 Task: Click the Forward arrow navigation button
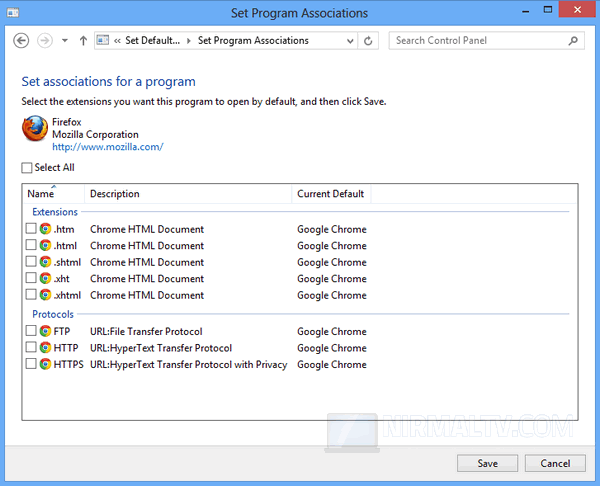[45, 41]
